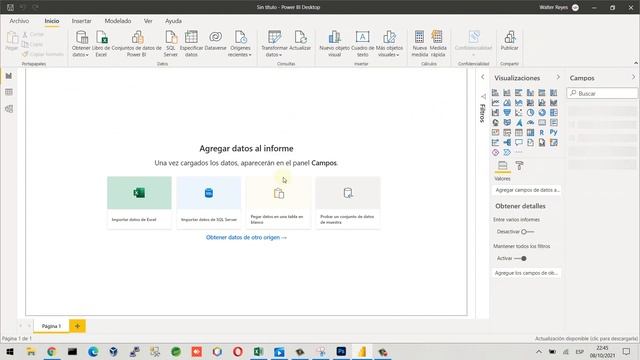This screenshot has height=360, width=640.
Task: Click the Buscar field in Campos
Action: coord(602,93)
